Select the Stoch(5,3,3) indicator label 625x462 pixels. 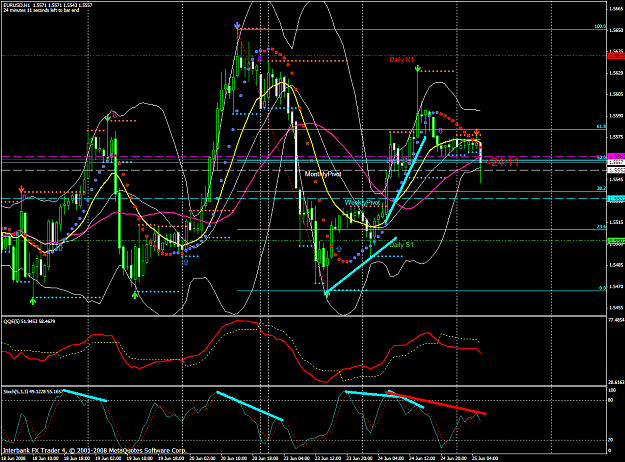(33, 392)
